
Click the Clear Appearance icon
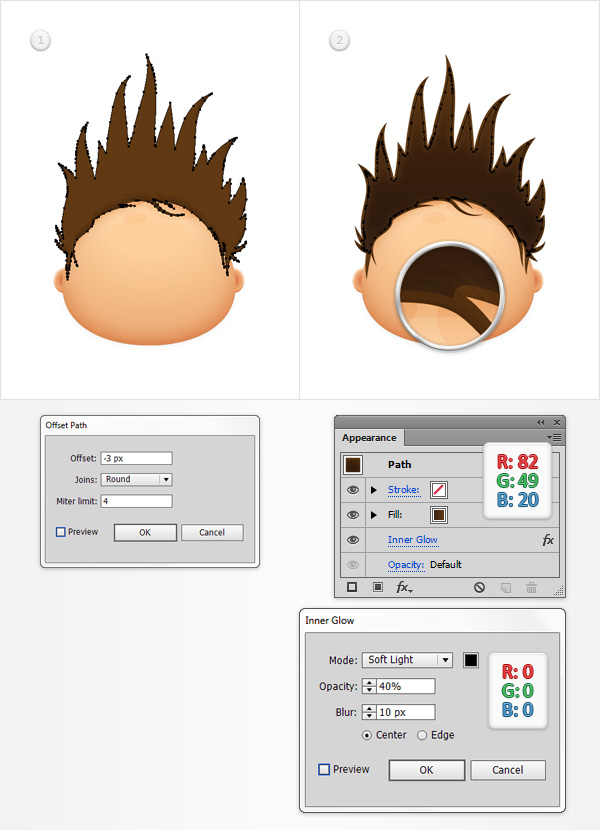coord(480,588)
